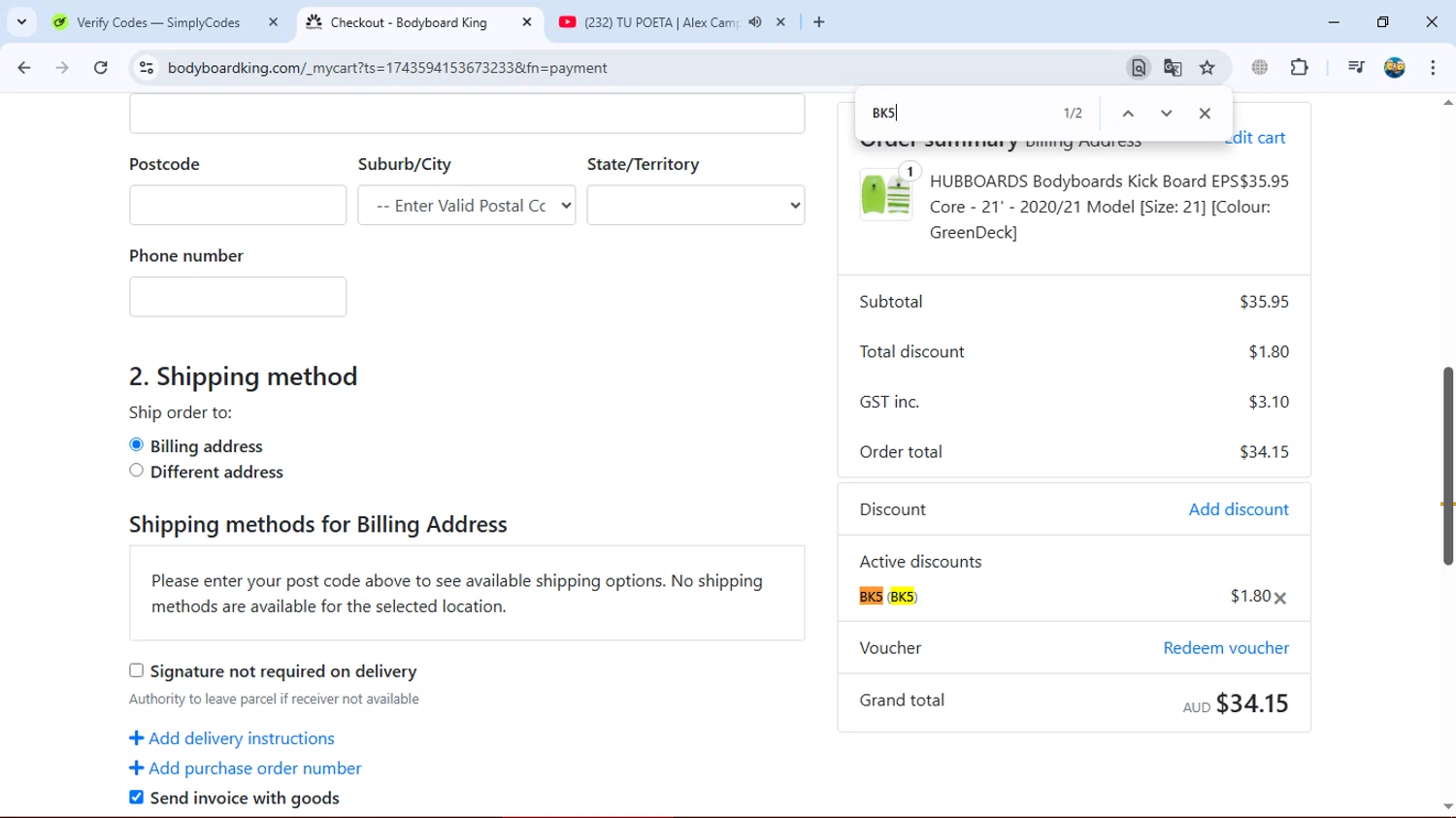Go to previous find result
1456x818 pixels.
click(x=1128, y=114)
